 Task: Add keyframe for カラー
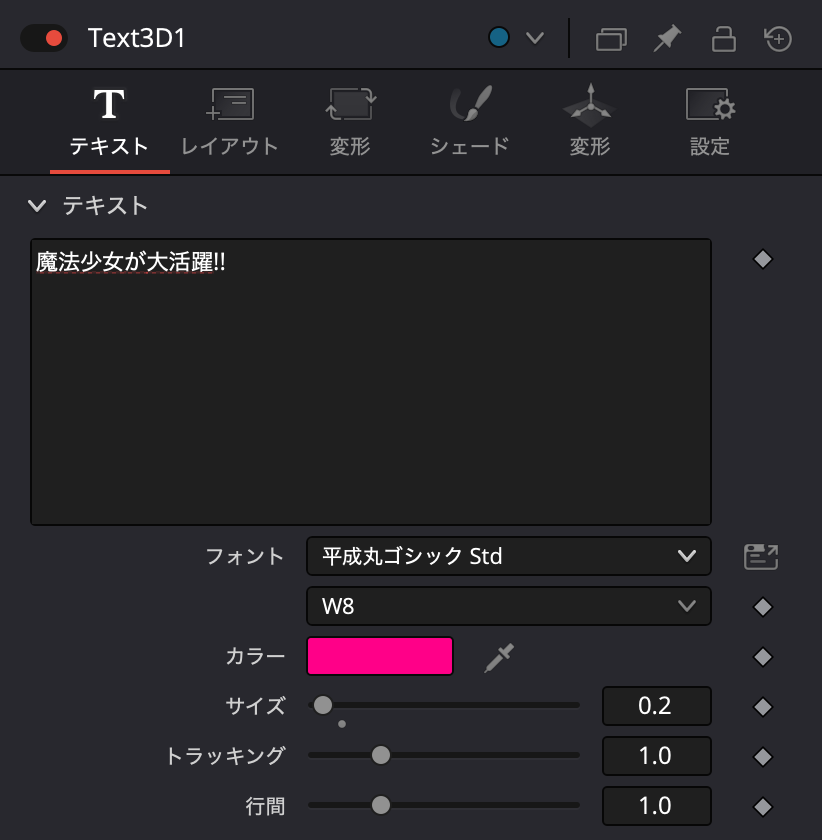coord(763,657)
